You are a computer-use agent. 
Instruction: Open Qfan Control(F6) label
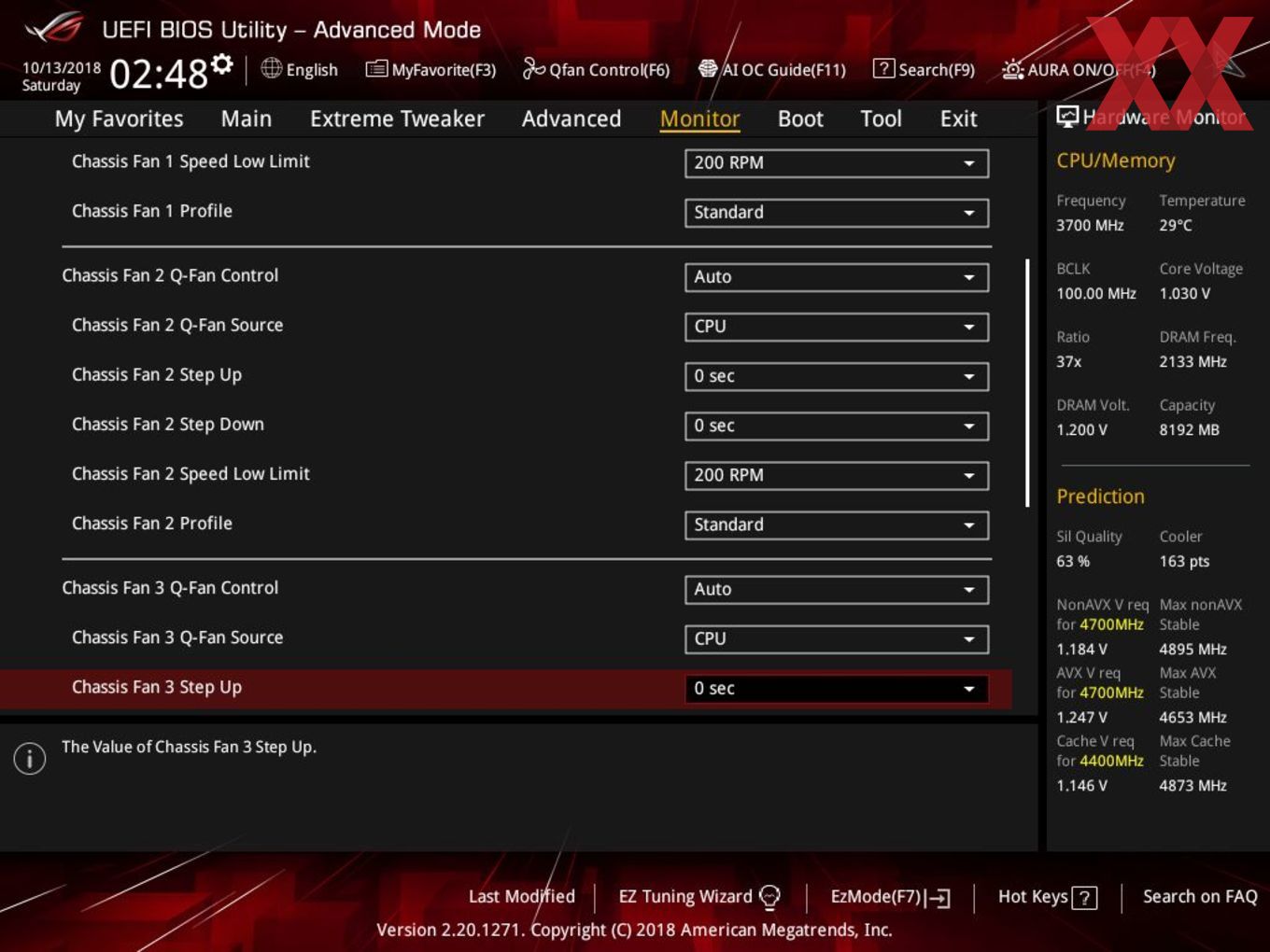(609, 70)
